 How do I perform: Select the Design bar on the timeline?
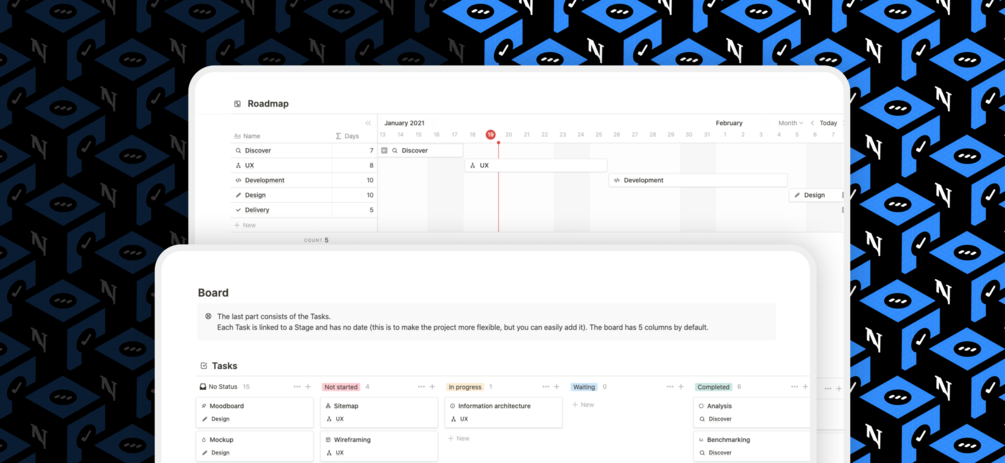click(816, 195)
